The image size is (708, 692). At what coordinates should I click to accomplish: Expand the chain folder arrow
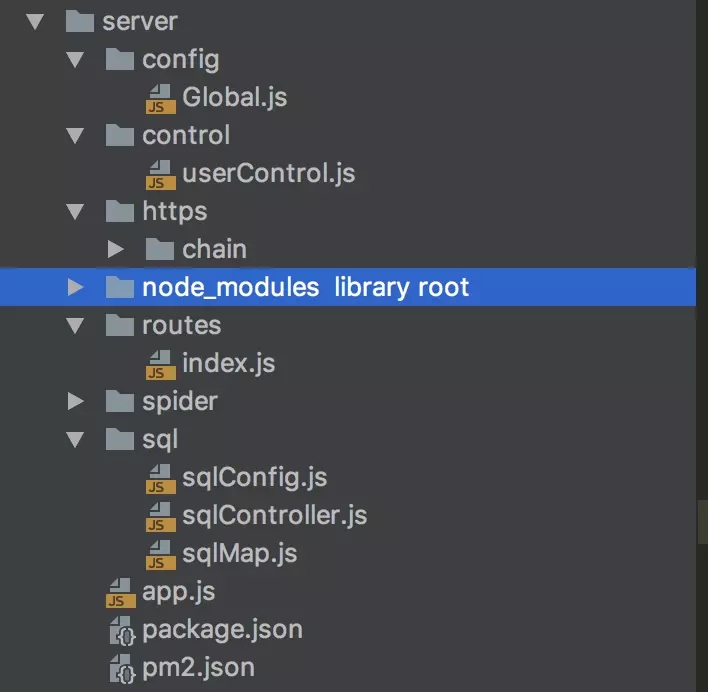point(116,249)
